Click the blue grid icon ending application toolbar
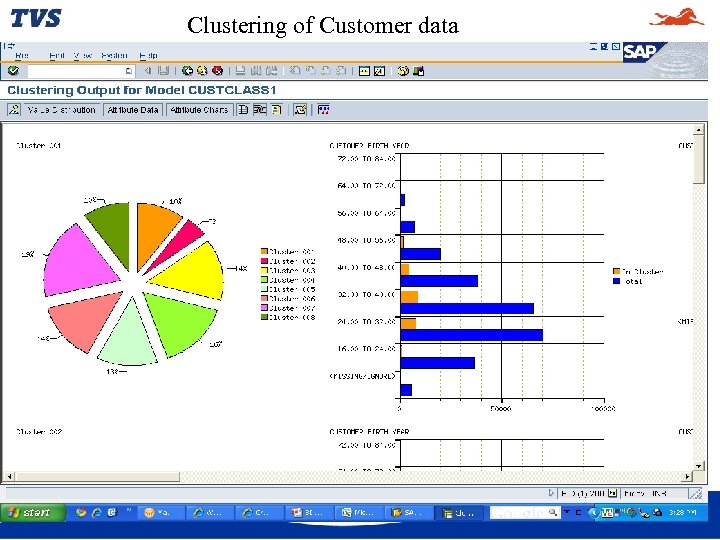This screenshot has height=540, width=720. 323,110
